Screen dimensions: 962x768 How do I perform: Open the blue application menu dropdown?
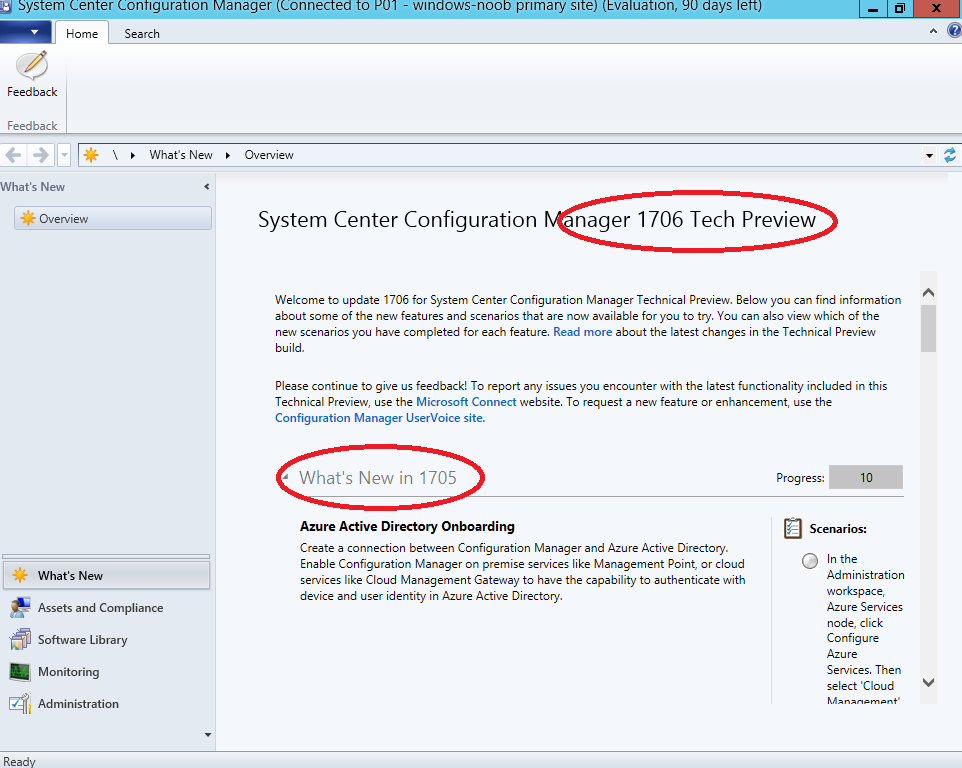24,33
